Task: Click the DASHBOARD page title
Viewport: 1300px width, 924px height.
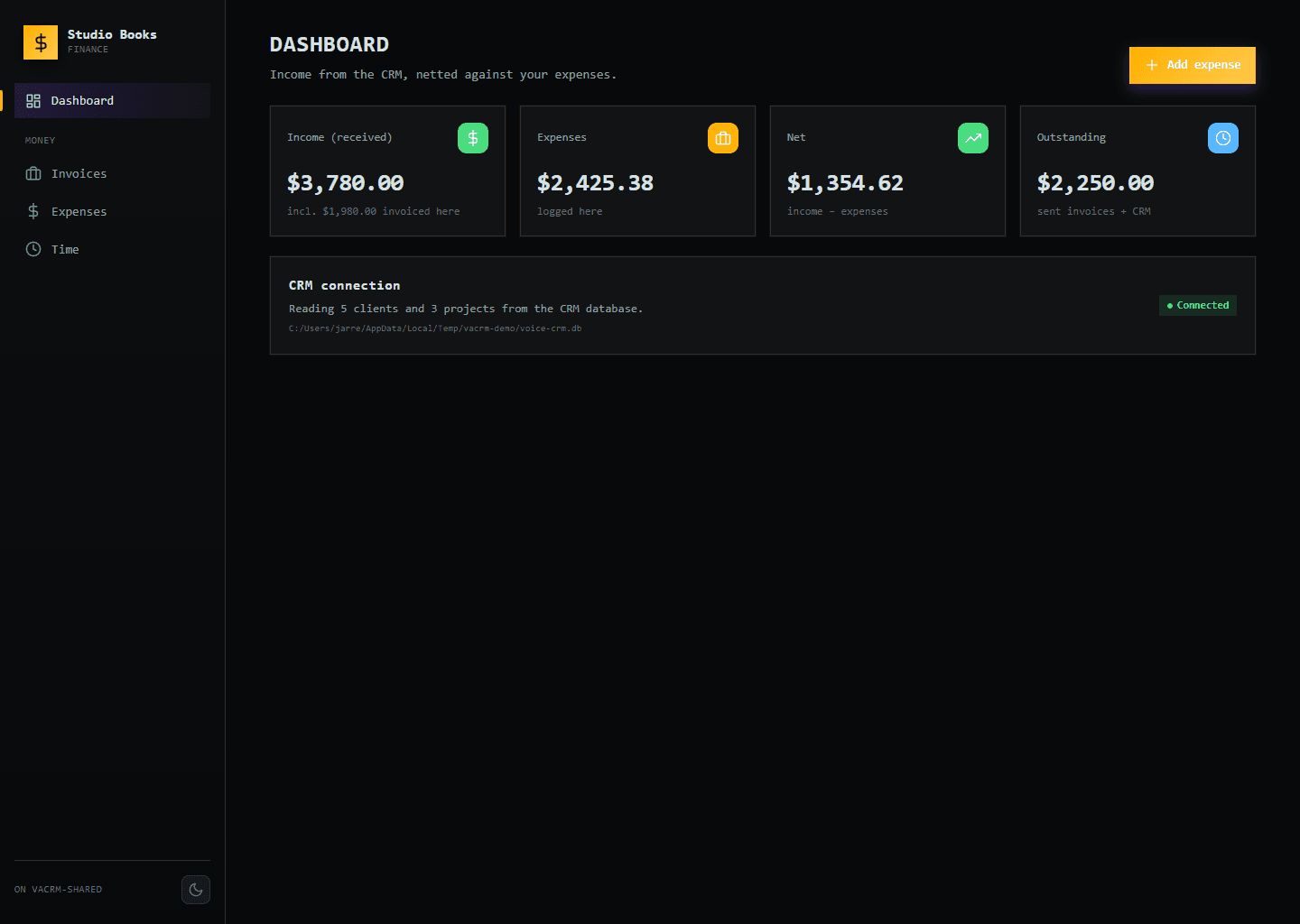Action: tap(330, 44)
